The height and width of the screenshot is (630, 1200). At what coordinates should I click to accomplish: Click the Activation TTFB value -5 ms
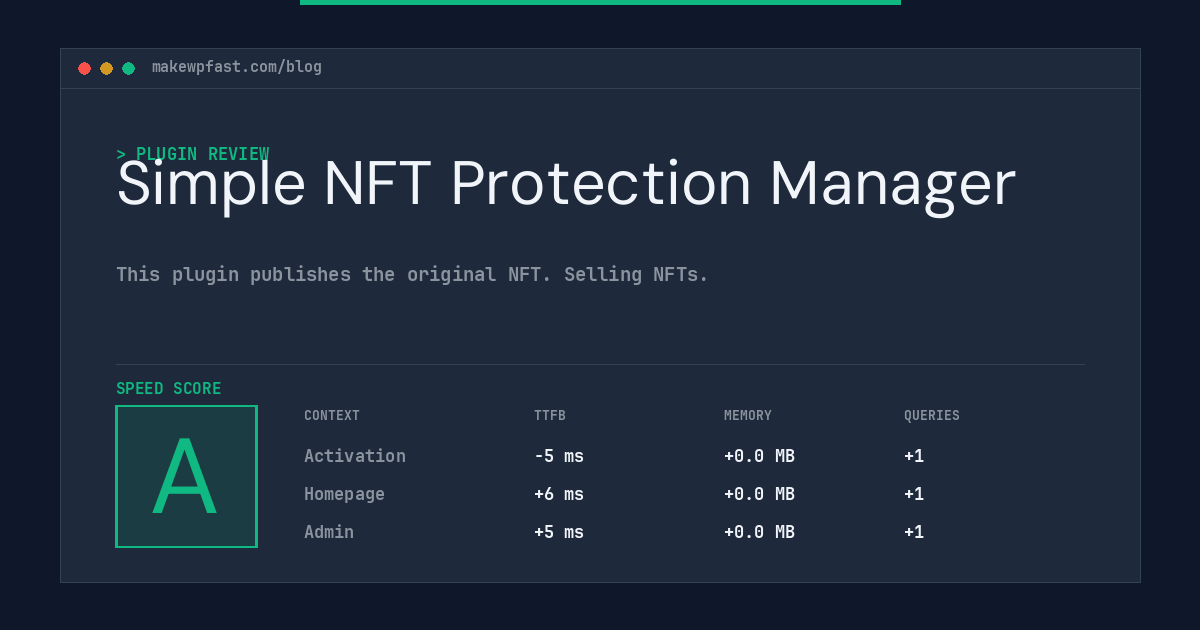559,456
